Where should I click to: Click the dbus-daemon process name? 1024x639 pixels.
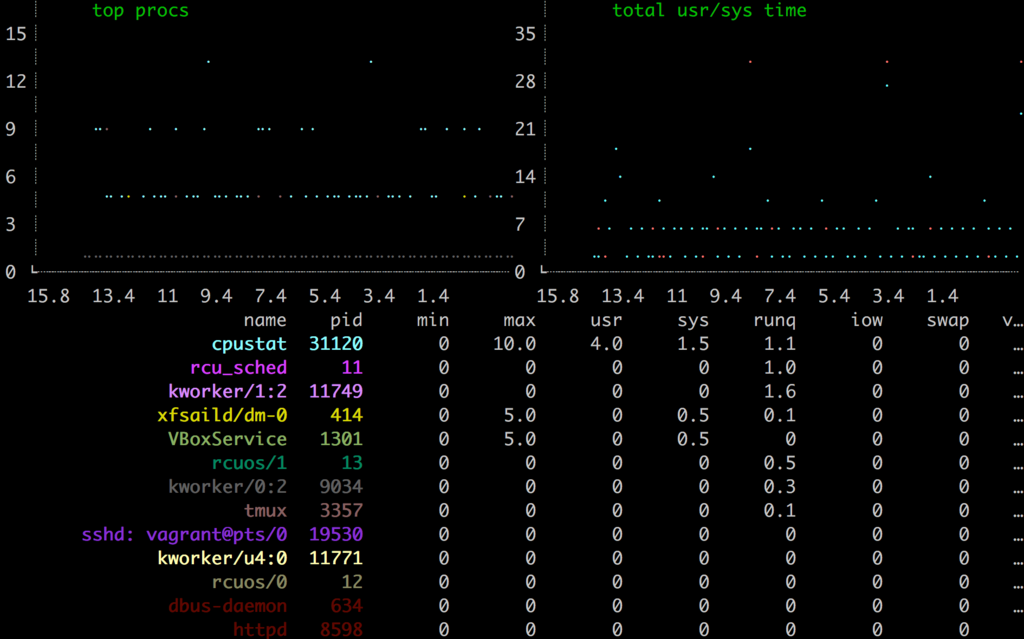(227, 606)
